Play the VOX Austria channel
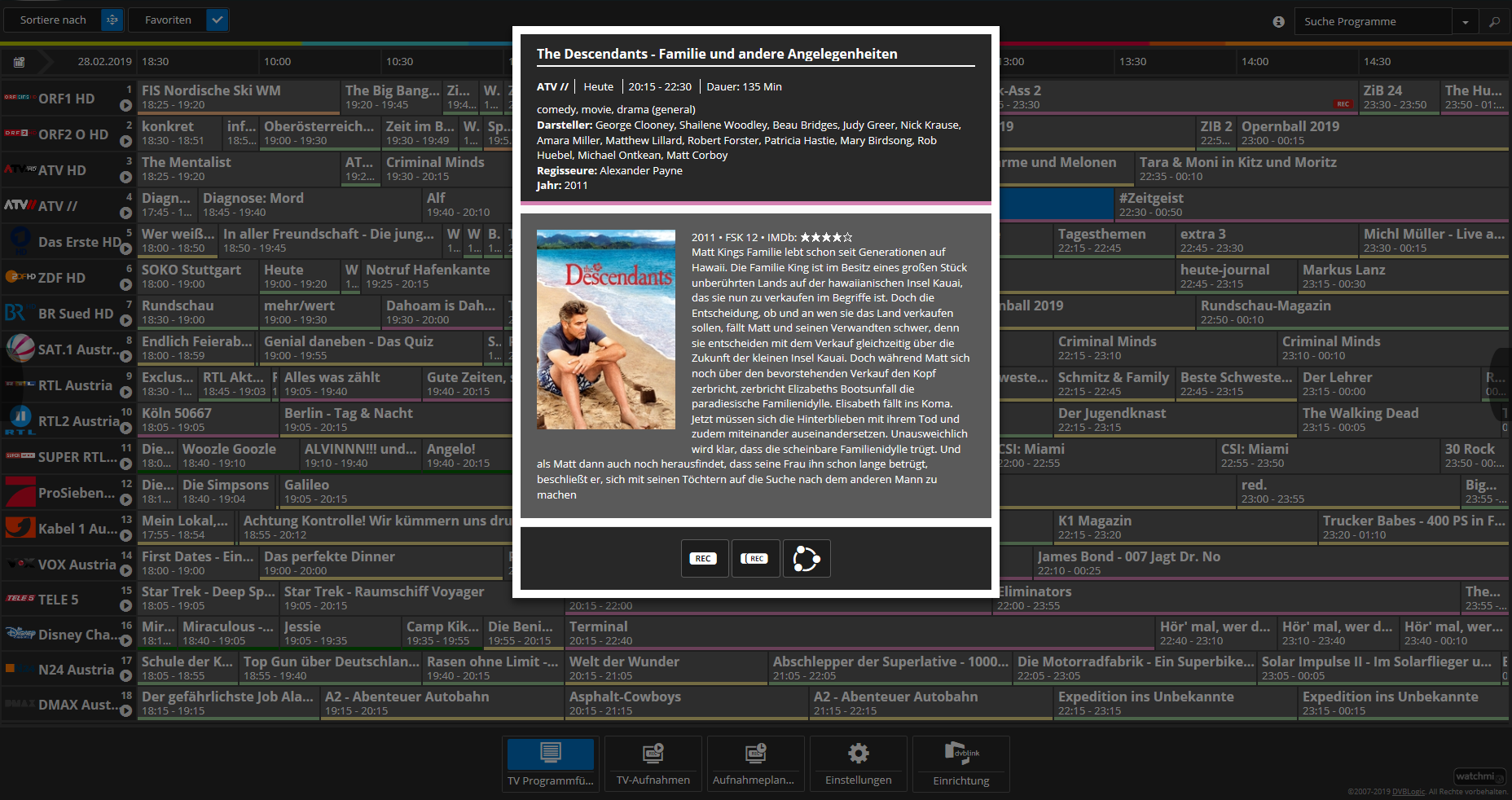 [x=125, y=571]
